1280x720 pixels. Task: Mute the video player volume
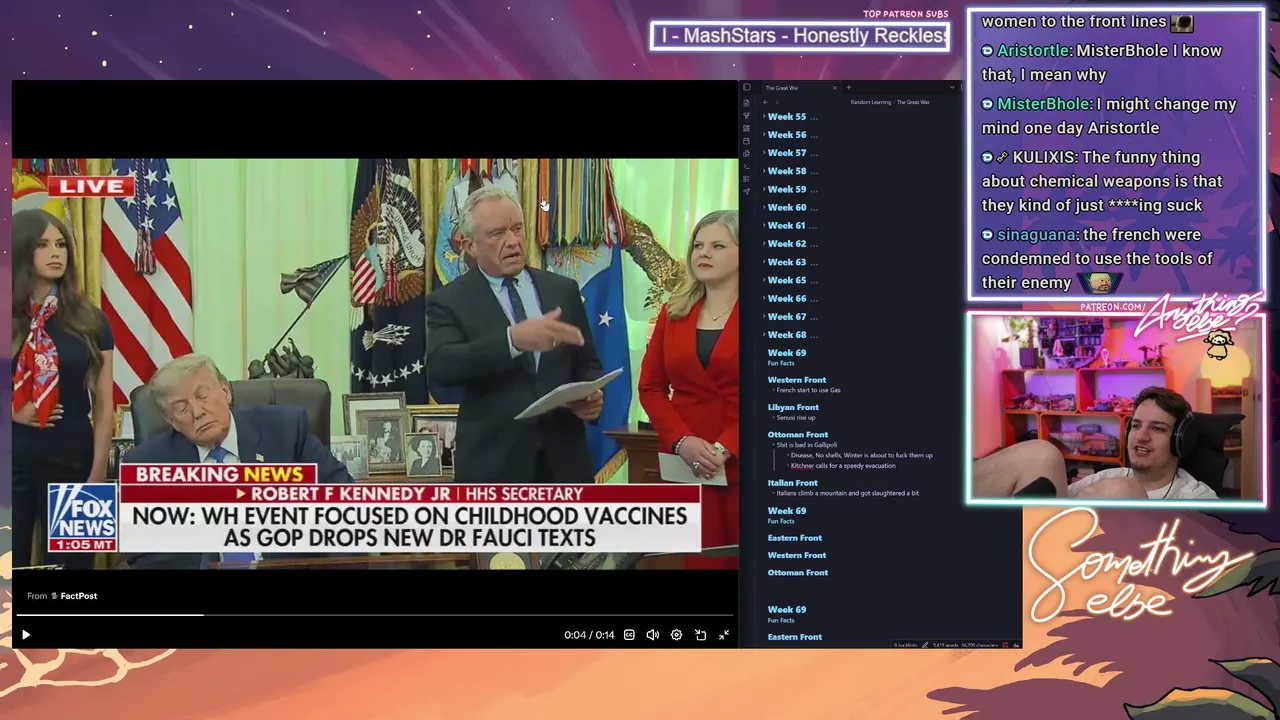click(653, 635)
